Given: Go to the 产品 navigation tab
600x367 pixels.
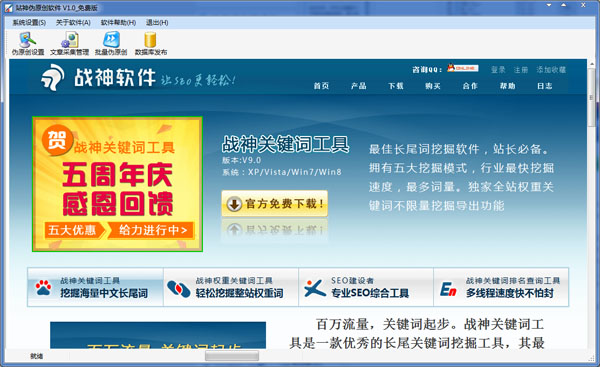Looking at the screenshot, I should tap(359, 86).
